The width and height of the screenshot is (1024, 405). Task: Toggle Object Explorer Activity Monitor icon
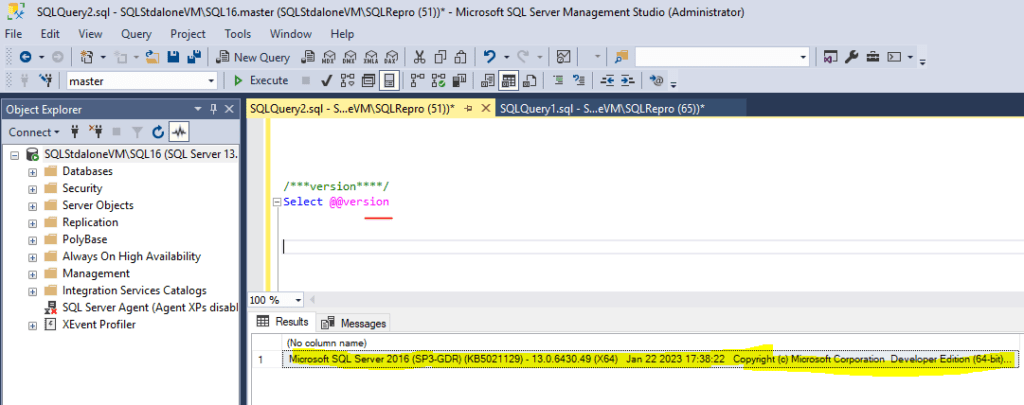(x=178, y=132)
